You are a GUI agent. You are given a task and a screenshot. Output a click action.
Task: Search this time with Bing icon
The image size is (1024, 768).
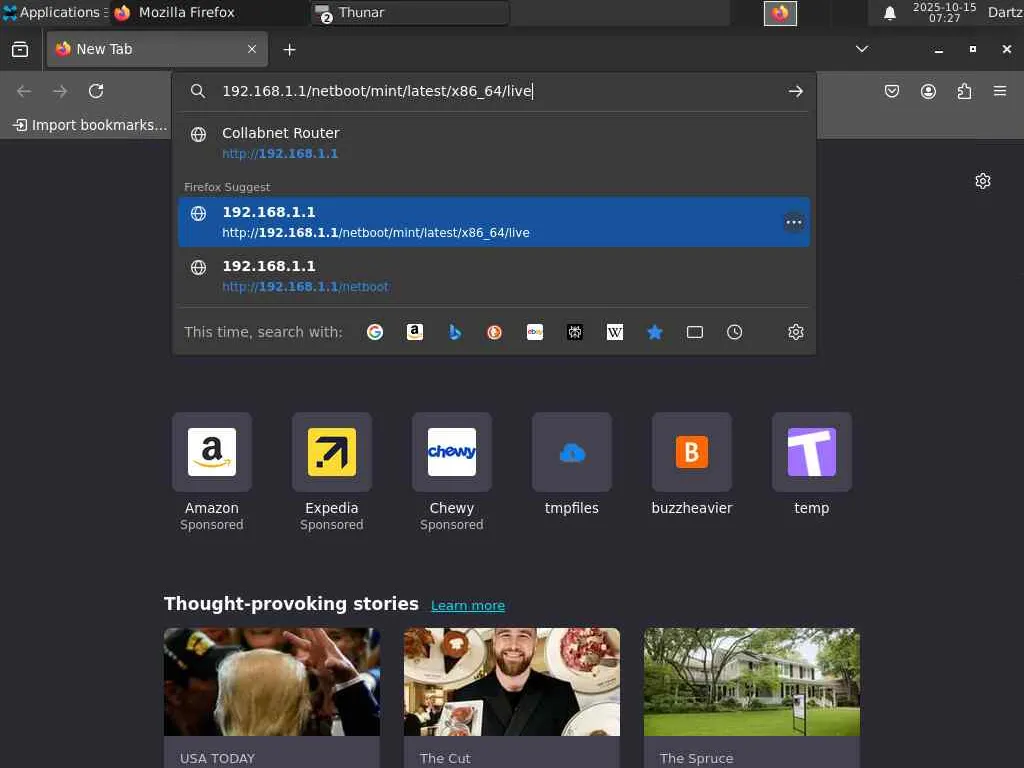coord(455,332)
